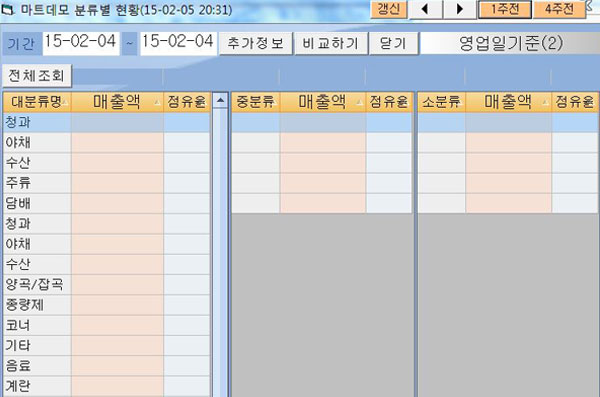
Task: Click the scroll up arrow of category list
Action: (x=220, y=101)
